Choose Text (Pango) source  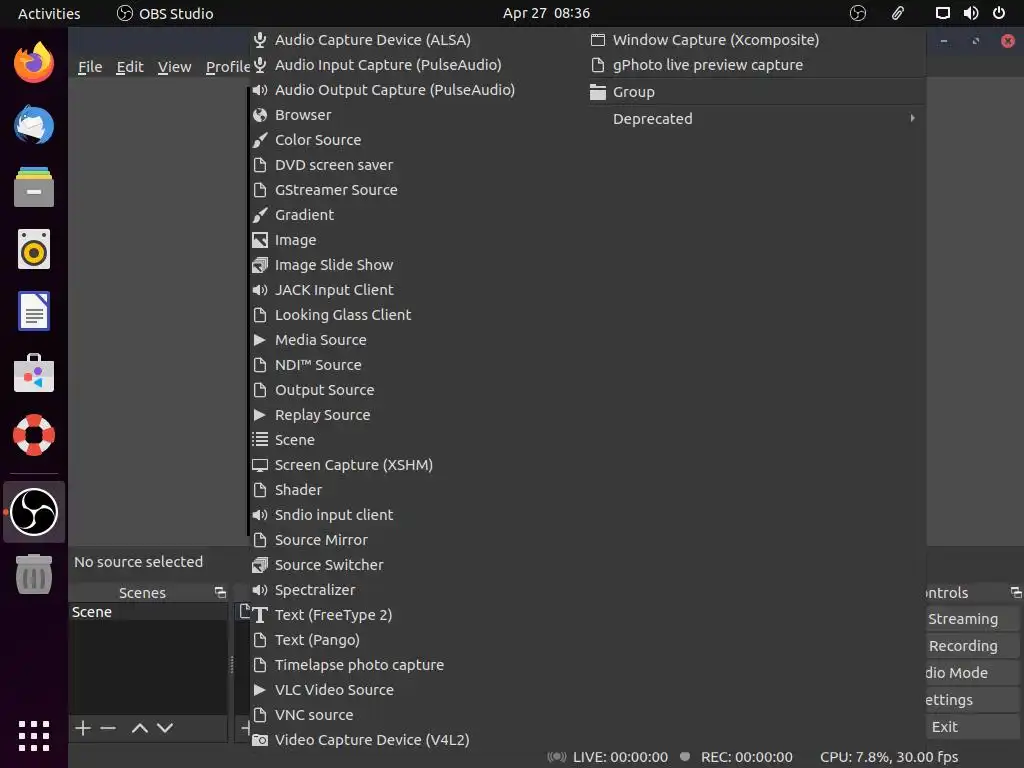[418, 640]
